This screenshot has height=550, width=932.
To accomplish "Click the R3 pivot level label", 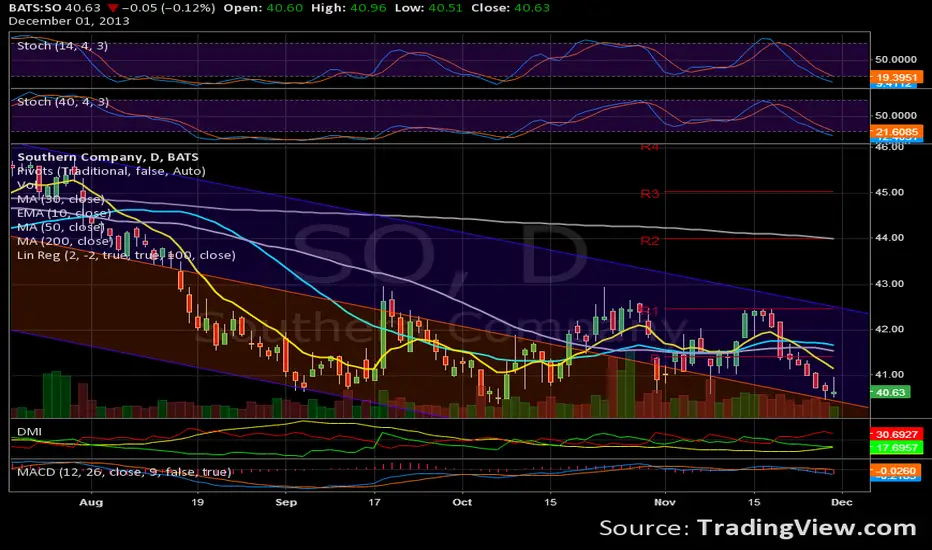I will pyautogui.click(x=650, y=194).
